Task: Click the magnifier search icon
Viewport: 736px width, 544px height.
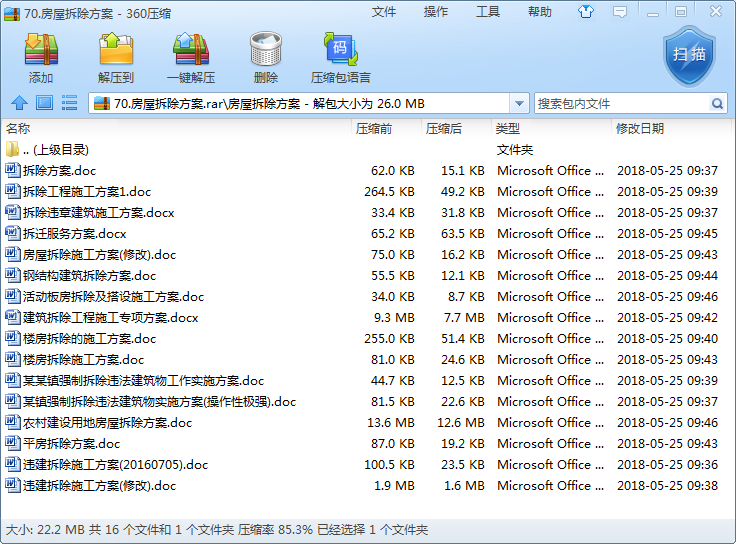Action: tap(718, 104)
